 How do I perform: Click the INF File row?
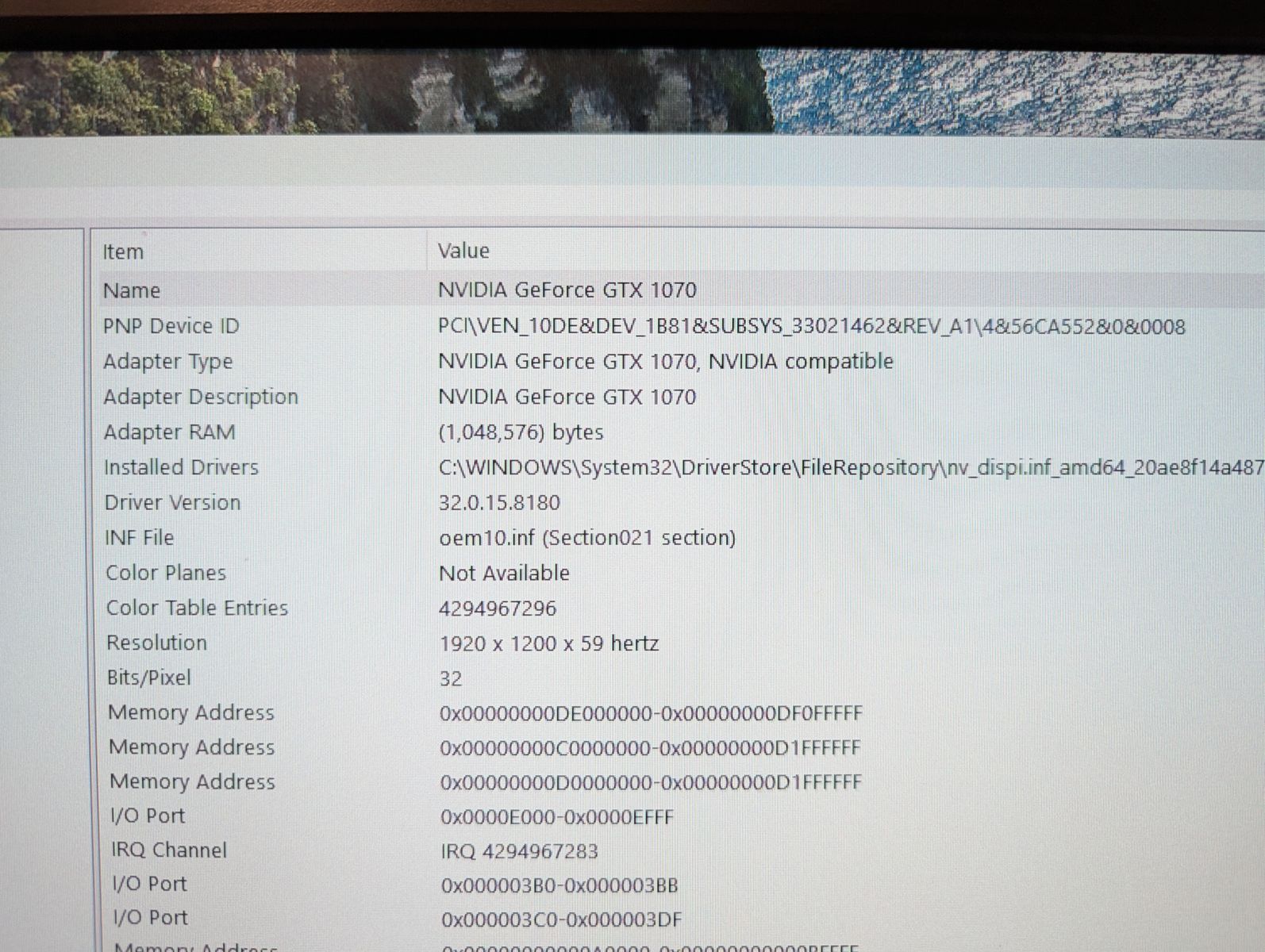click(x=139, y=538)
